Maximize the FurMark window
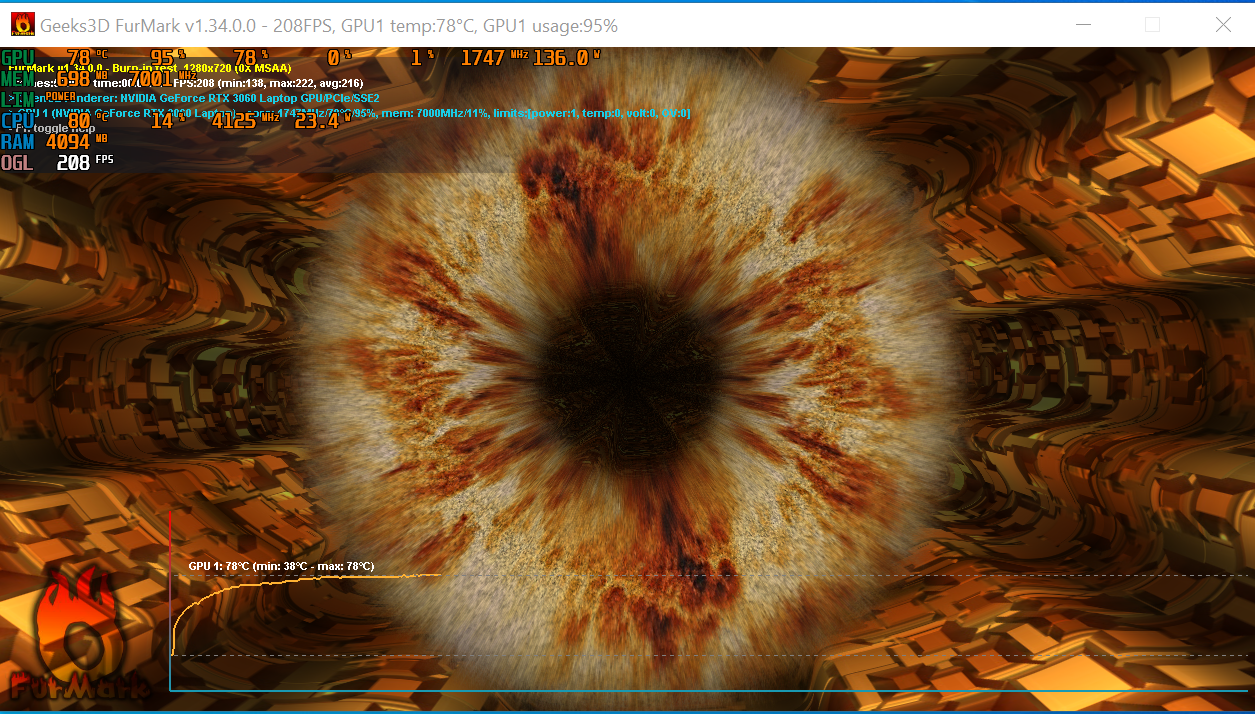The height and width of the screenshot is (714, 1255). [1152, 25]
